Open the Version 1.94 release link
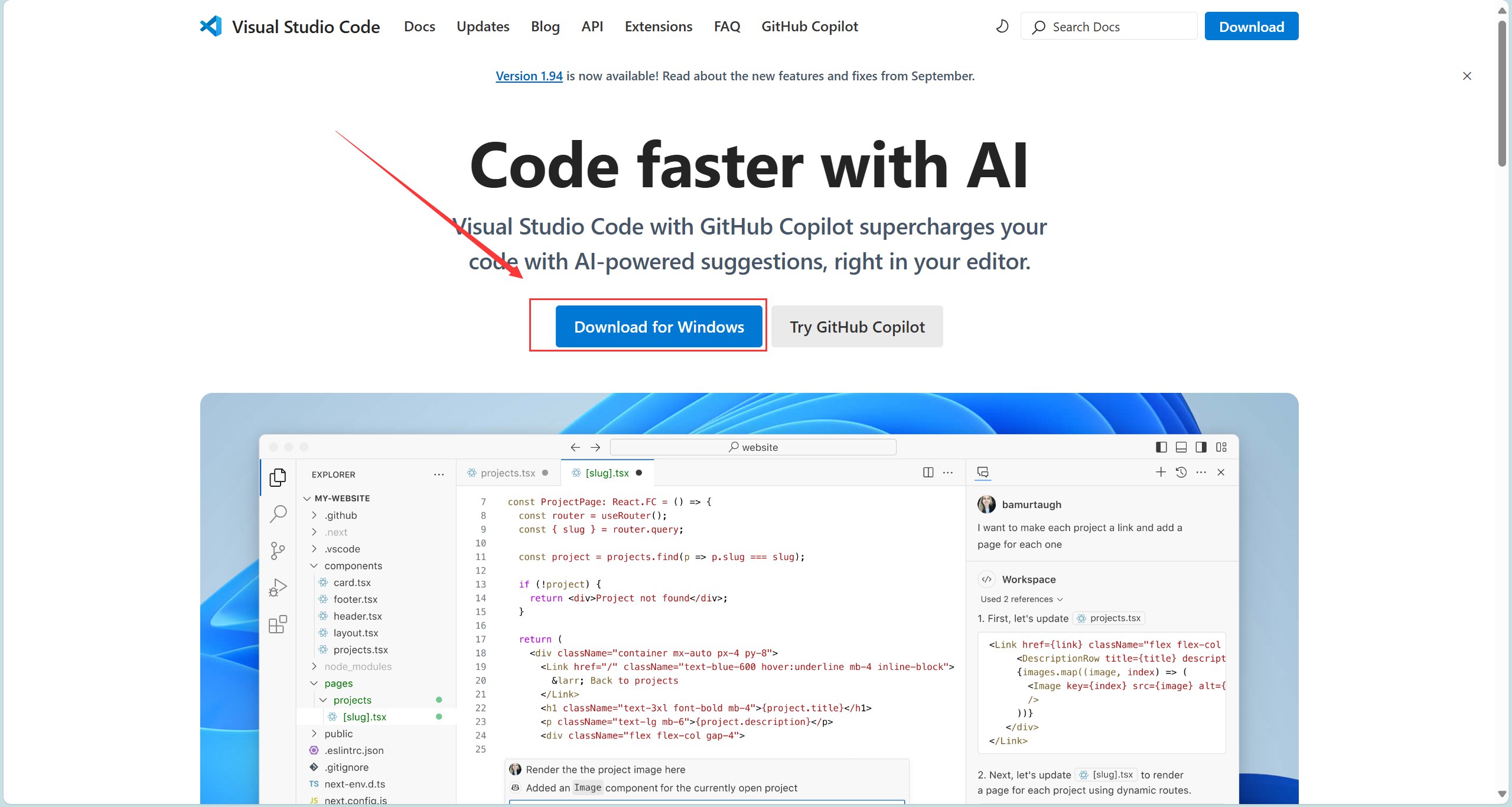 click(529, 76)
